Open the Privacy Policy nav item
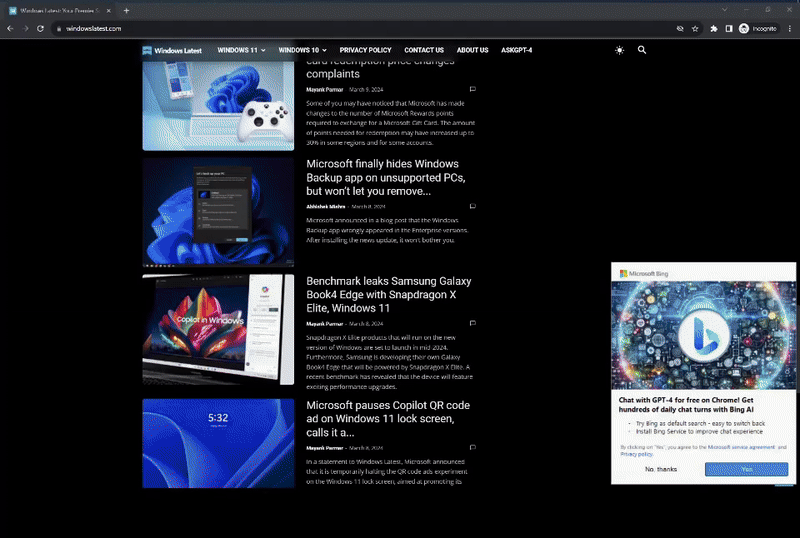 click(365, 50)
